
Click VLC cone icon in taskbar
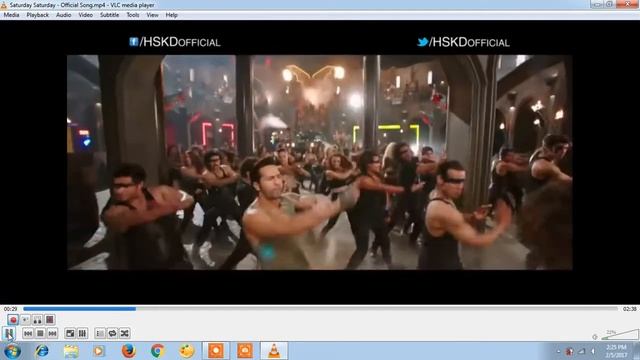[274, 351]
